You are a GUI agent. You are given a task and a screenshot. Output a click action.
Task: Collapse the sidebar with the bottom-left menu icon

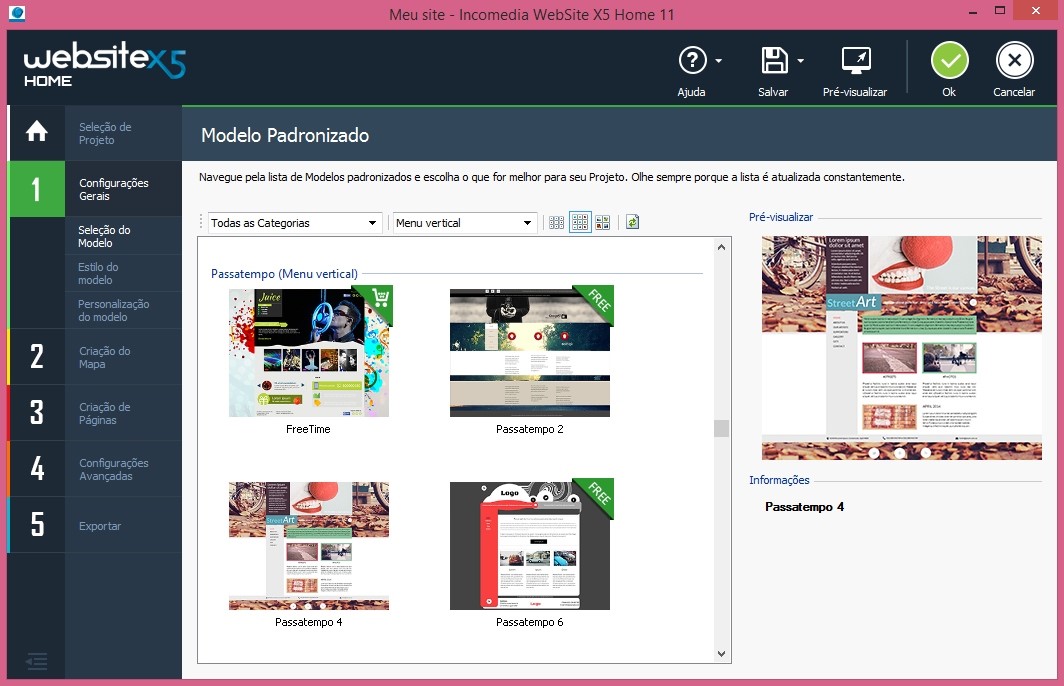coord(37,661)
